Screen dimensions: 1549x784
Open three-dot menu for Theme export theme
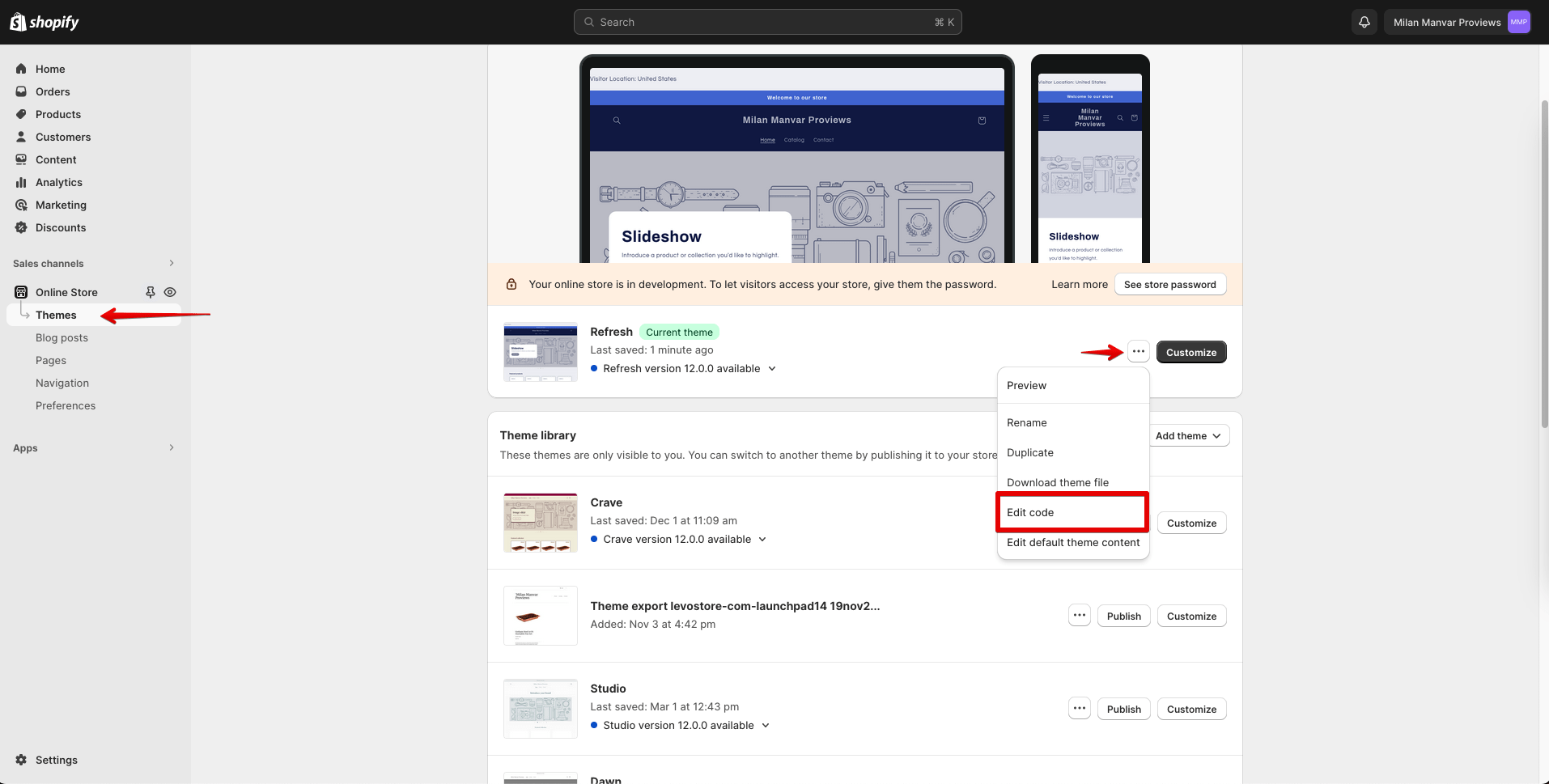(1080, 615)
